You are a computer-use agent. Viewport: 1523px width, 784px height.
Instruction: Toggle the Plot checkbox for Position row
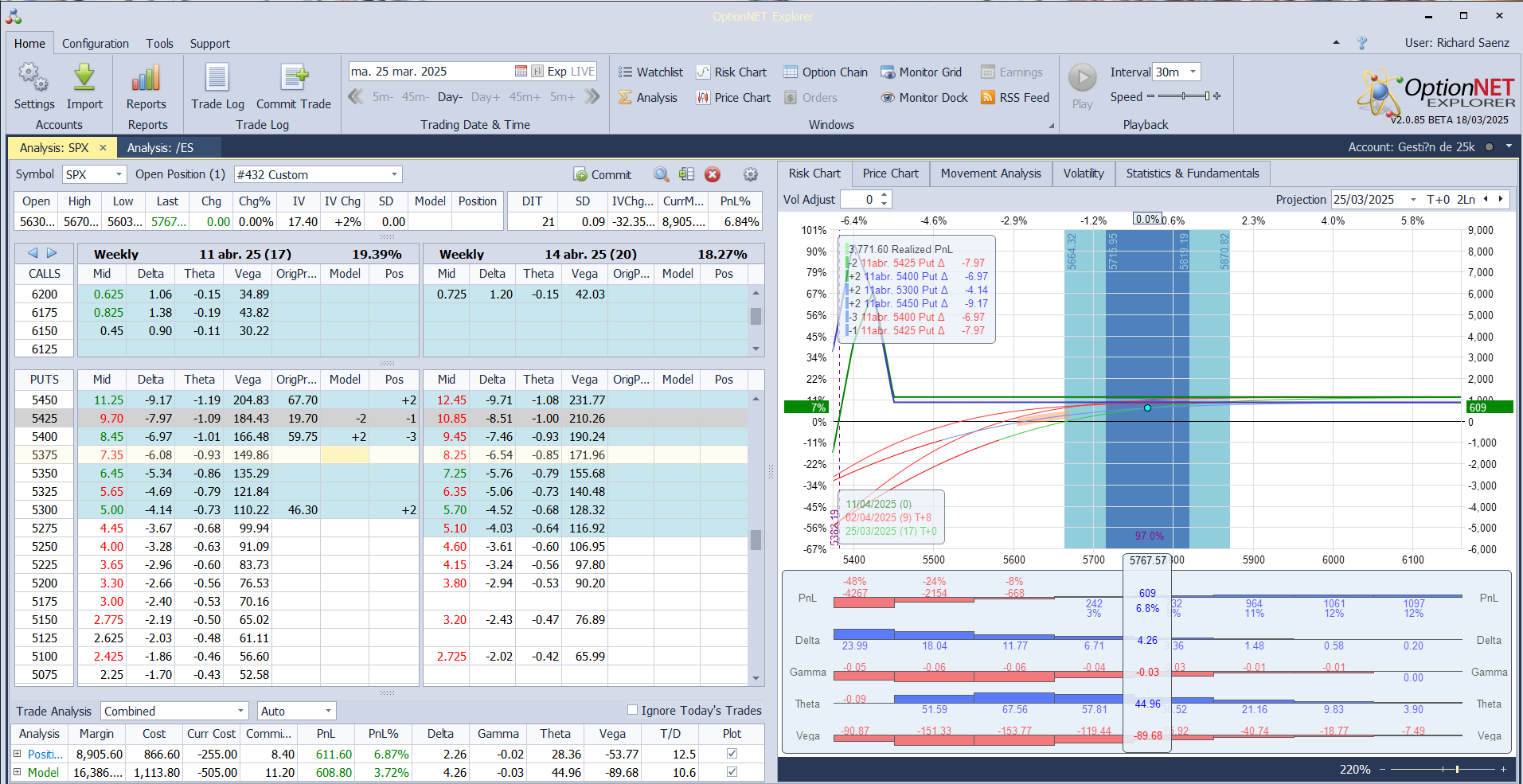(x=732, y=753)
